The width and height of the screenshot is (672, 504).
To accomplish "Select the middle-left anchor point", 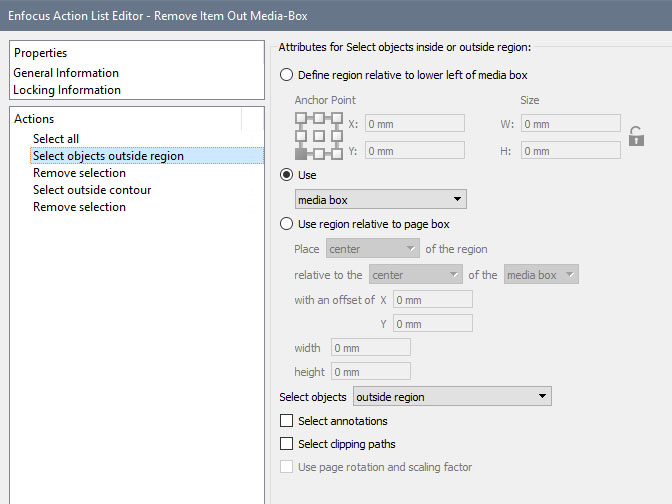I will click(301, 136).
